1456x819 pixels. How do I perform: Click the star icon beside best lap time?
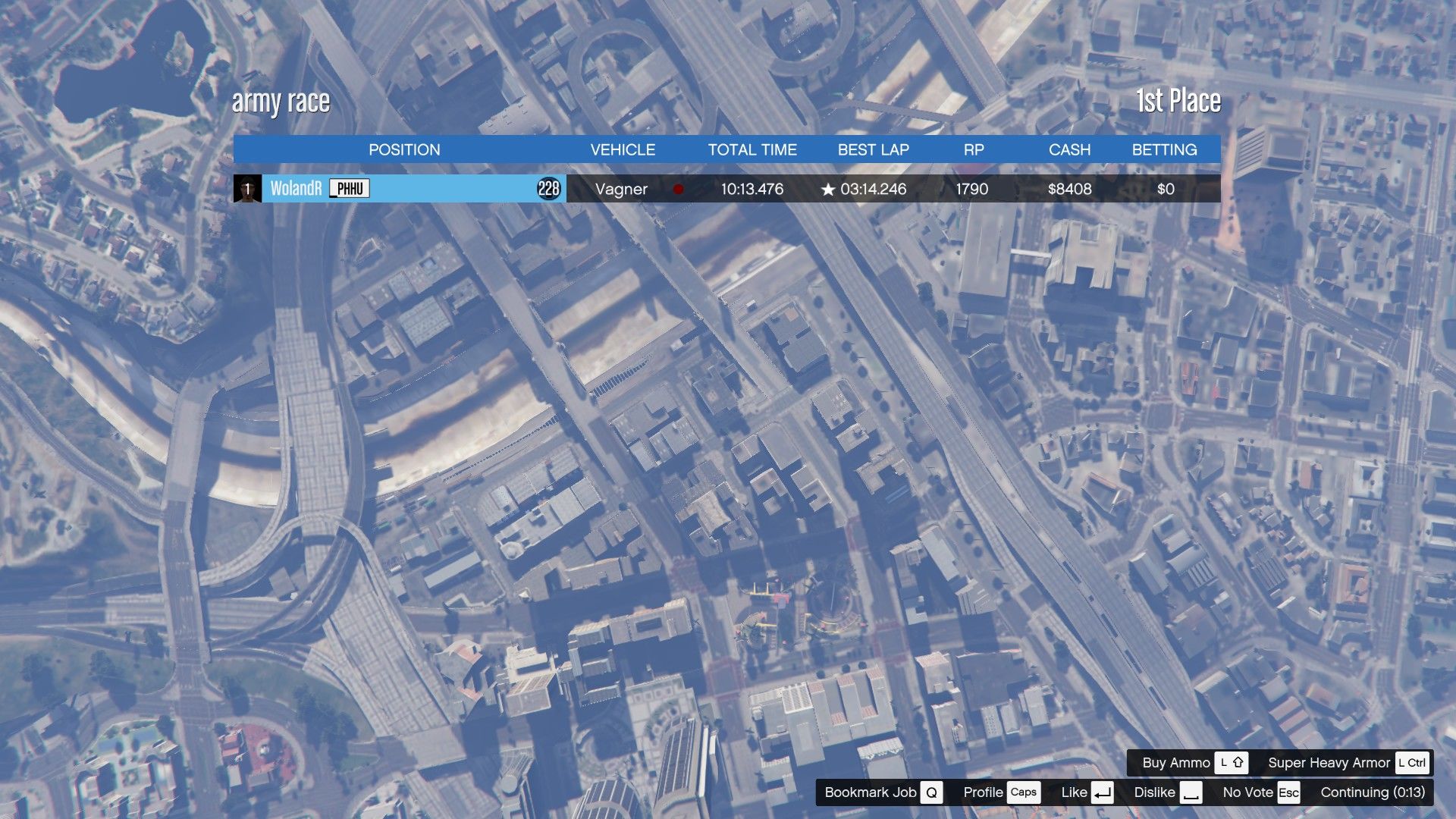click(827, 190)
